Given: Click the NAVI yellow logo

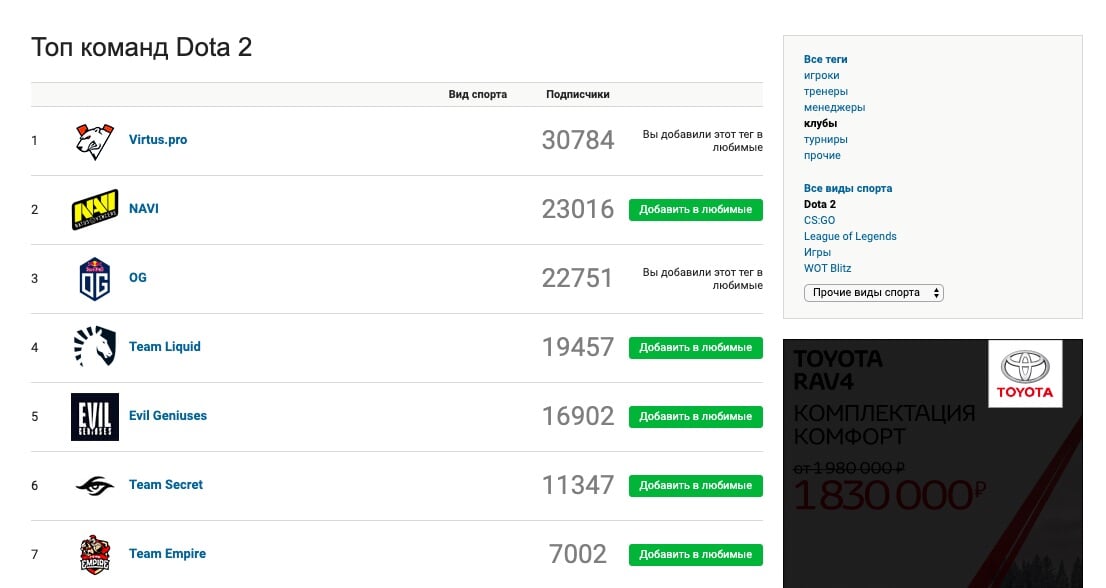Looking at the screenshot, I should 95,209.
